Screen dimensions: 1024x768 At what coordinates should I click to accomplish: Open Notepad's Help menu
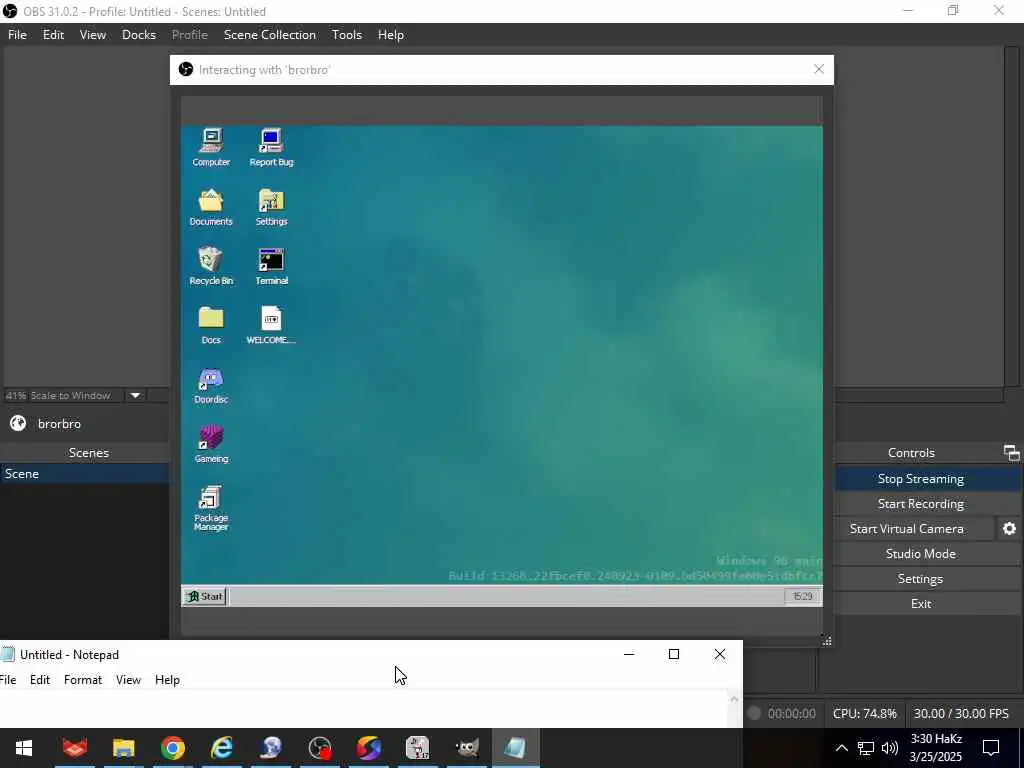click(167, 679)
